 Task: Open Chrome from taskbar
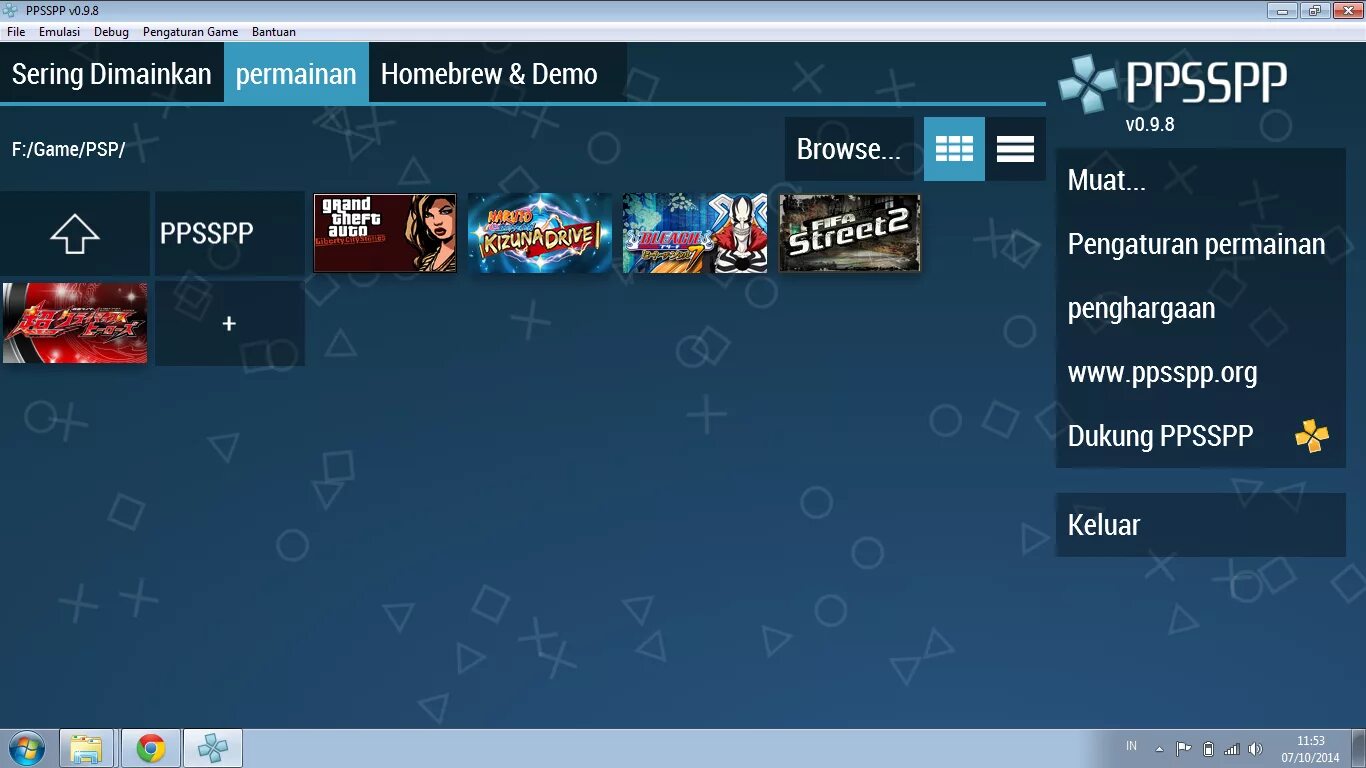tap(151, 748)
